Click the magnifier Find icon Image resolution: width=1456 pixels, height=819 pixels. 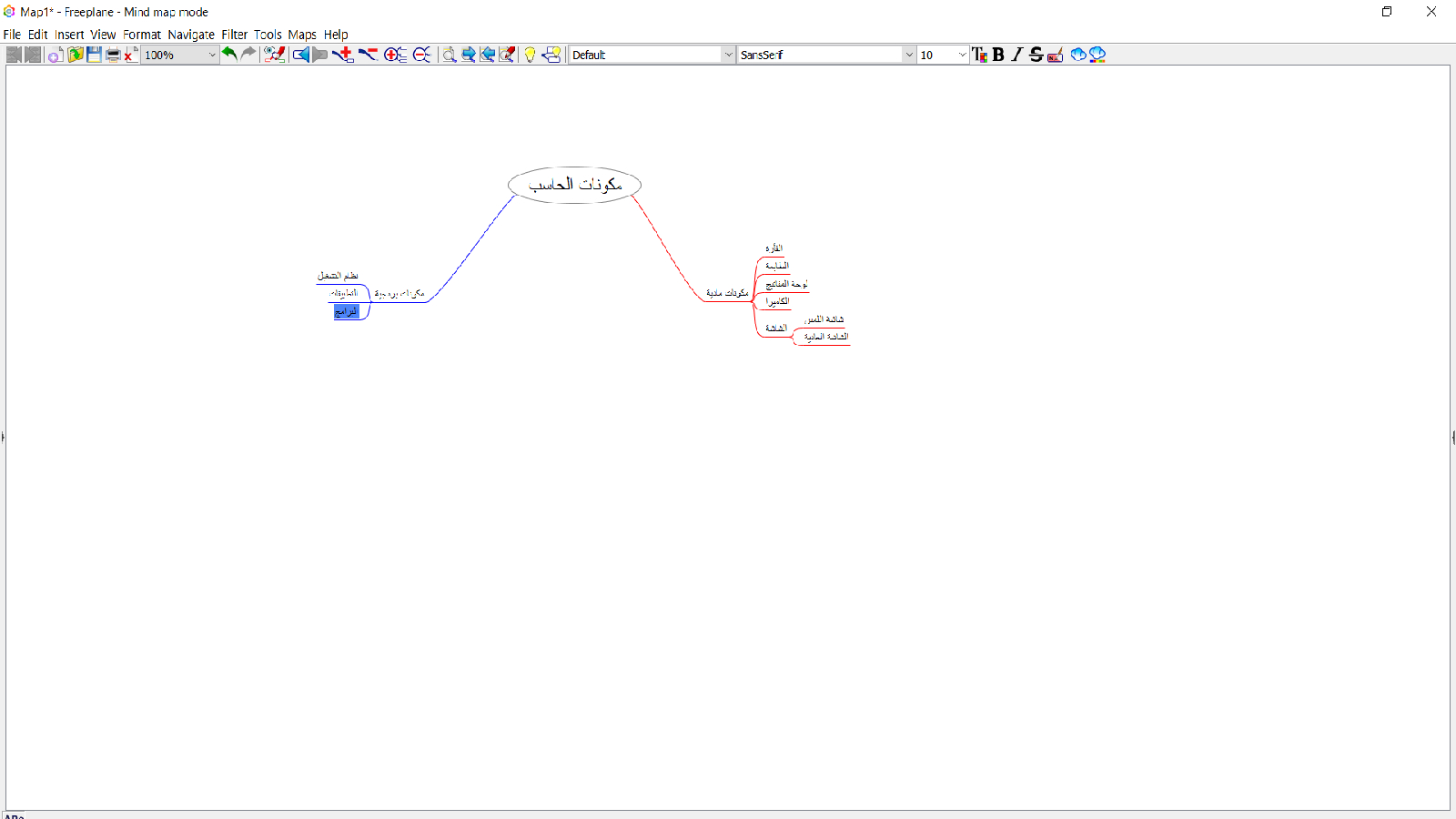coord(449,55)
